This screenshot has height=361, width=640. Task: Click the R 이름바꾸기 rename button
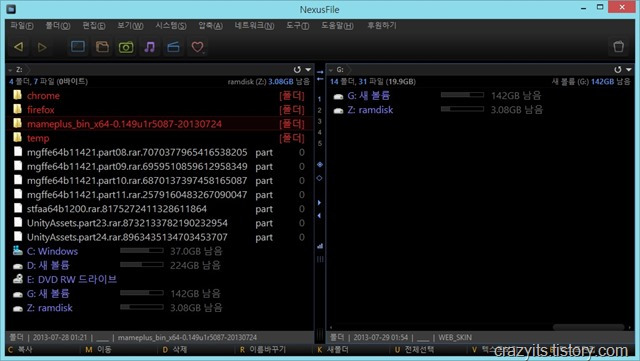click(263, 350)
